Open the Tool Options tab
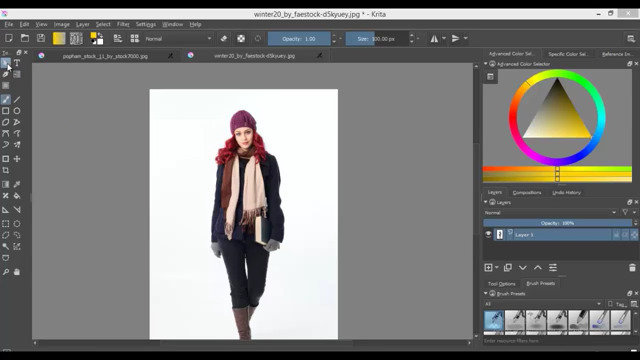The width and height of the screenshot is (640, 360). 502,284
